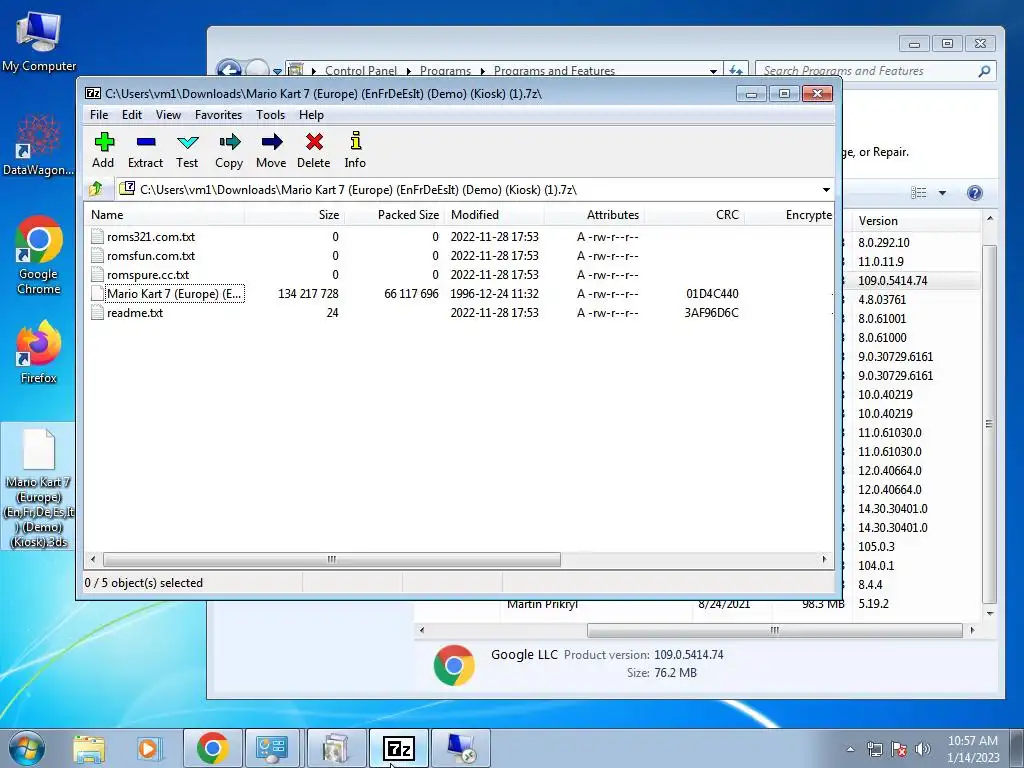
Task: Switch to 7-Zip taskbar button
Action: click(x=399, y=748)
